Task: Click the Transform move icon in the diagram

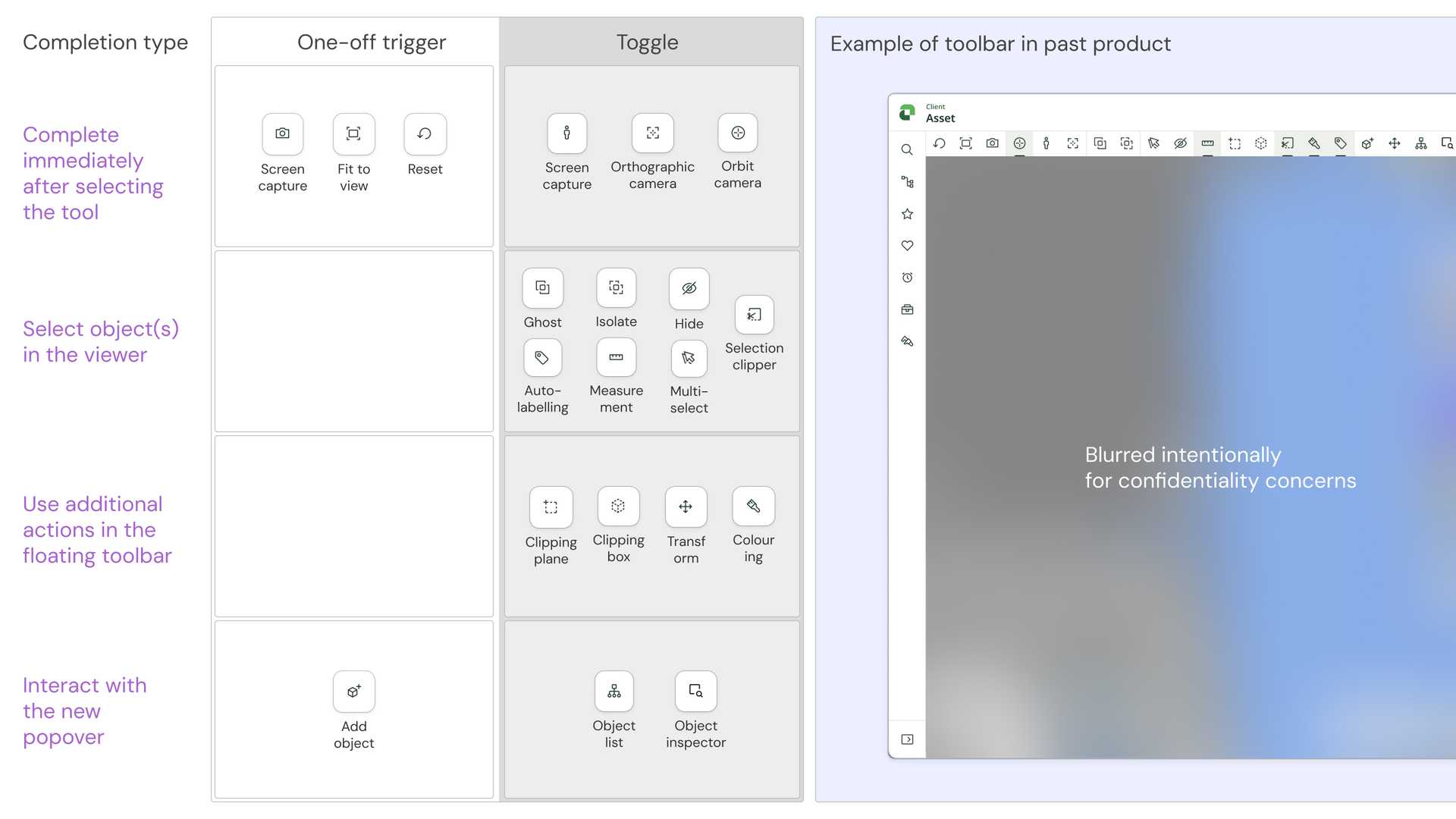Action: pos(686,507)
